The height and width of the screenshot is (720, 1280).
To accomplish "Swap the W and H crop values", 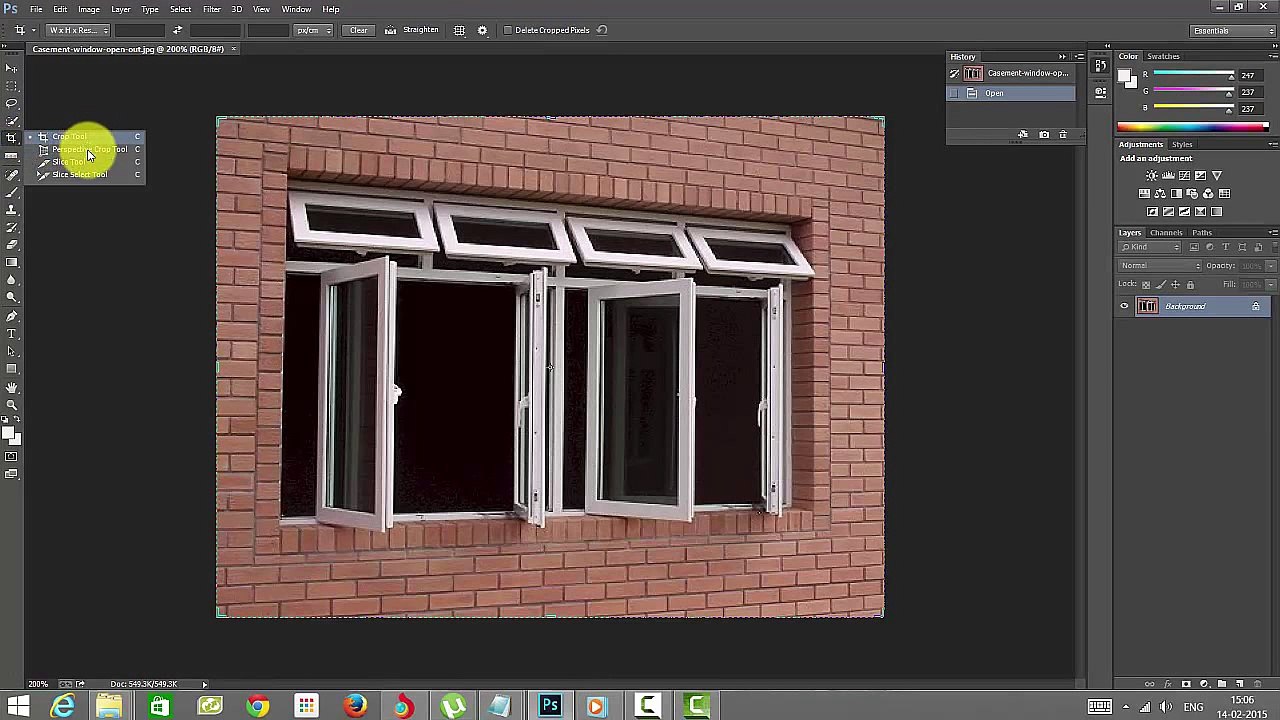I will coord(177,30).
